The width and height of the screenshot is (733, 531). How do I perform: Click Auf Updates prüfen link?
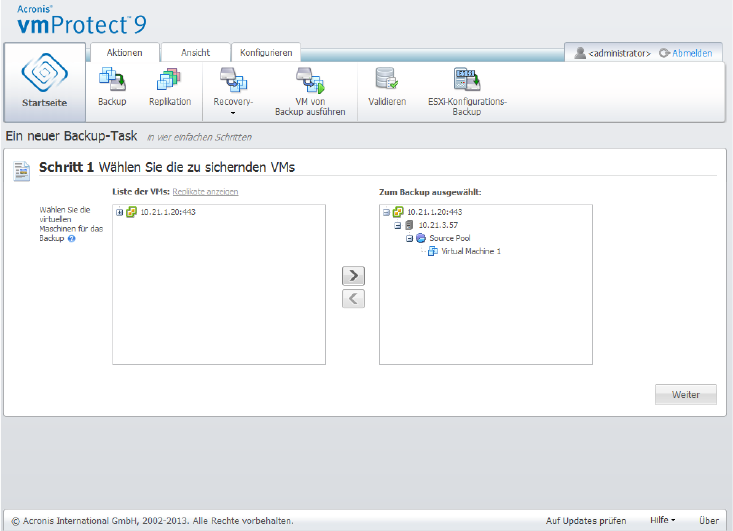pyautogui.click(x=586, y=520)
